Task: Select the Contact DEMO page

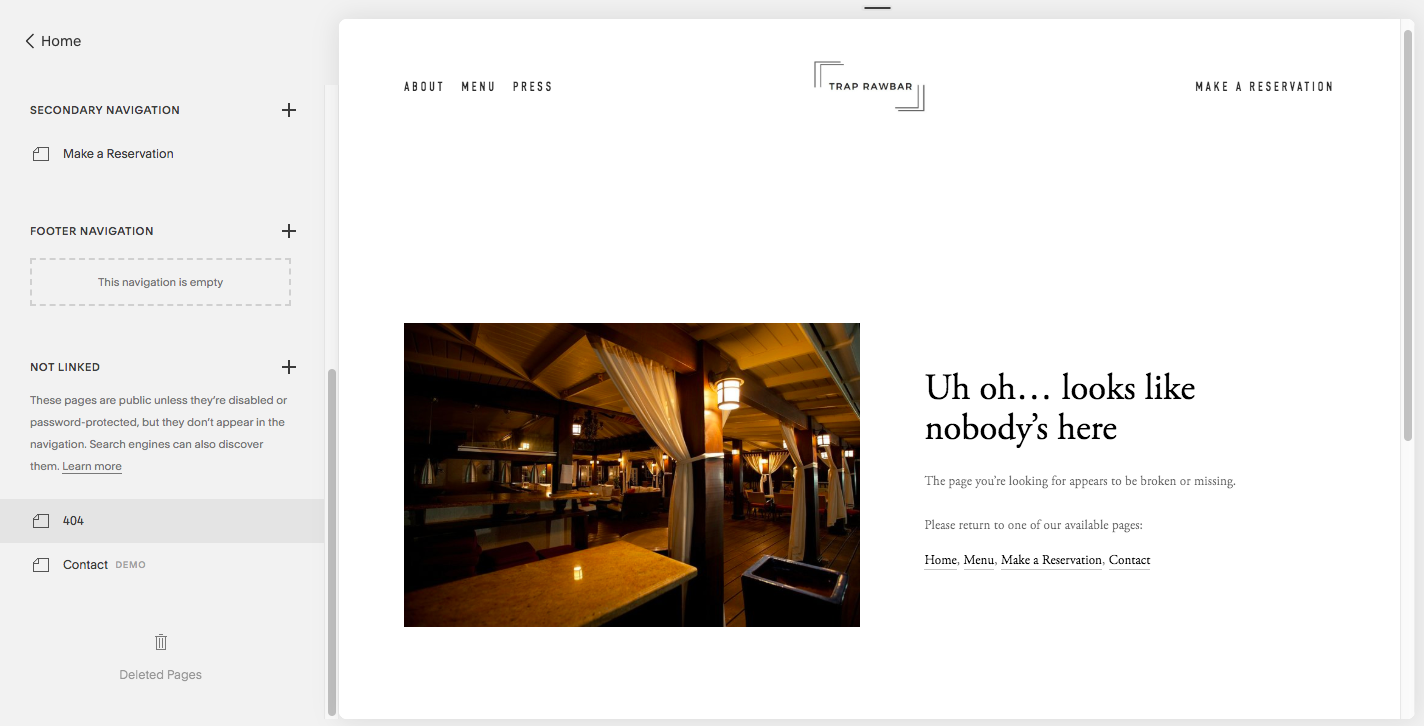Action: (x=86, y=564)
